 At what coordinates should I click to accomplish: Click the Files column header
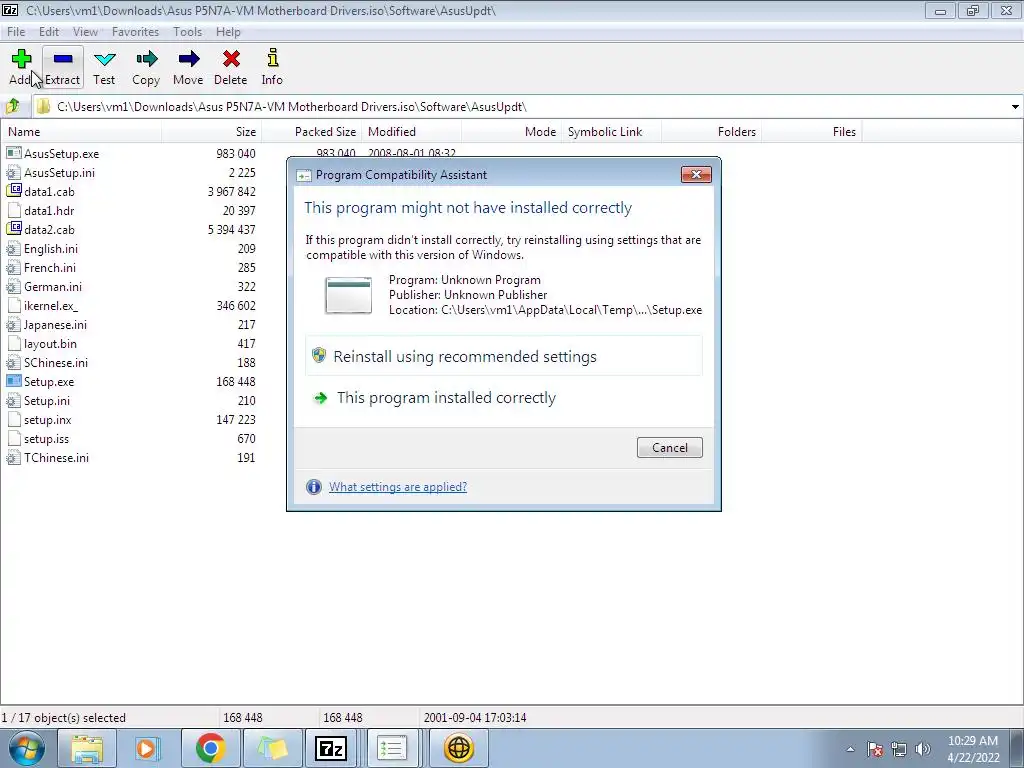(x=812, y=131)
